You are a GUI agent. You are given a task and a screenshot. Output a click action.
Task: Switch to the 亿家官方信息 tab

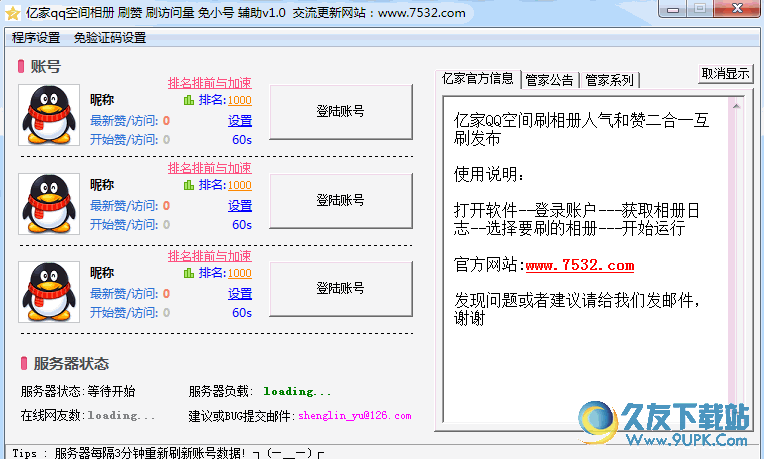[x=478, y=78]
